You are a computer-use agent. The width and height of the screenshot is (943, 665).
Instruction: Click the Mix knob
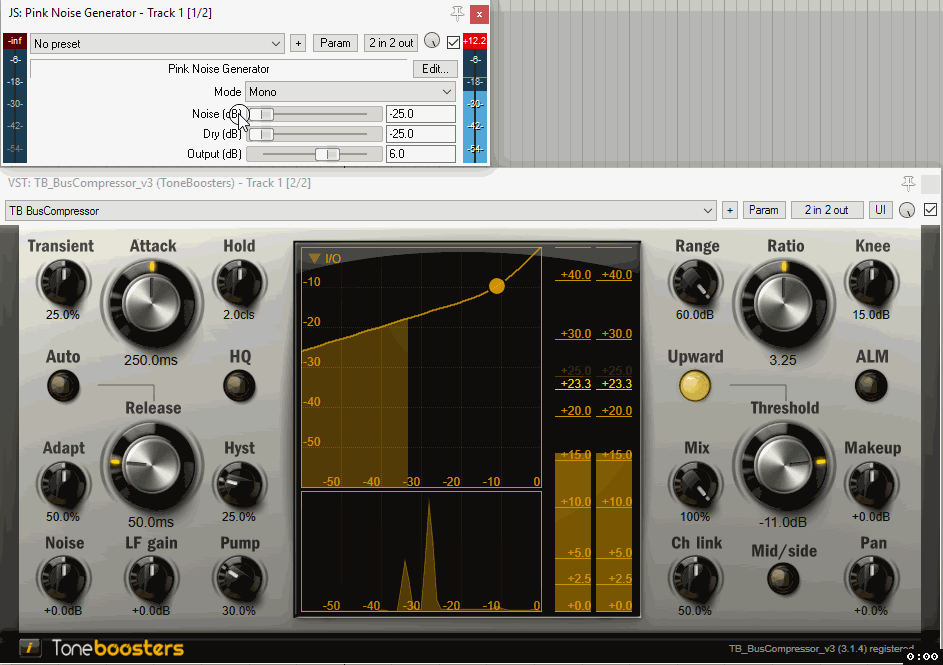[695, 485]
